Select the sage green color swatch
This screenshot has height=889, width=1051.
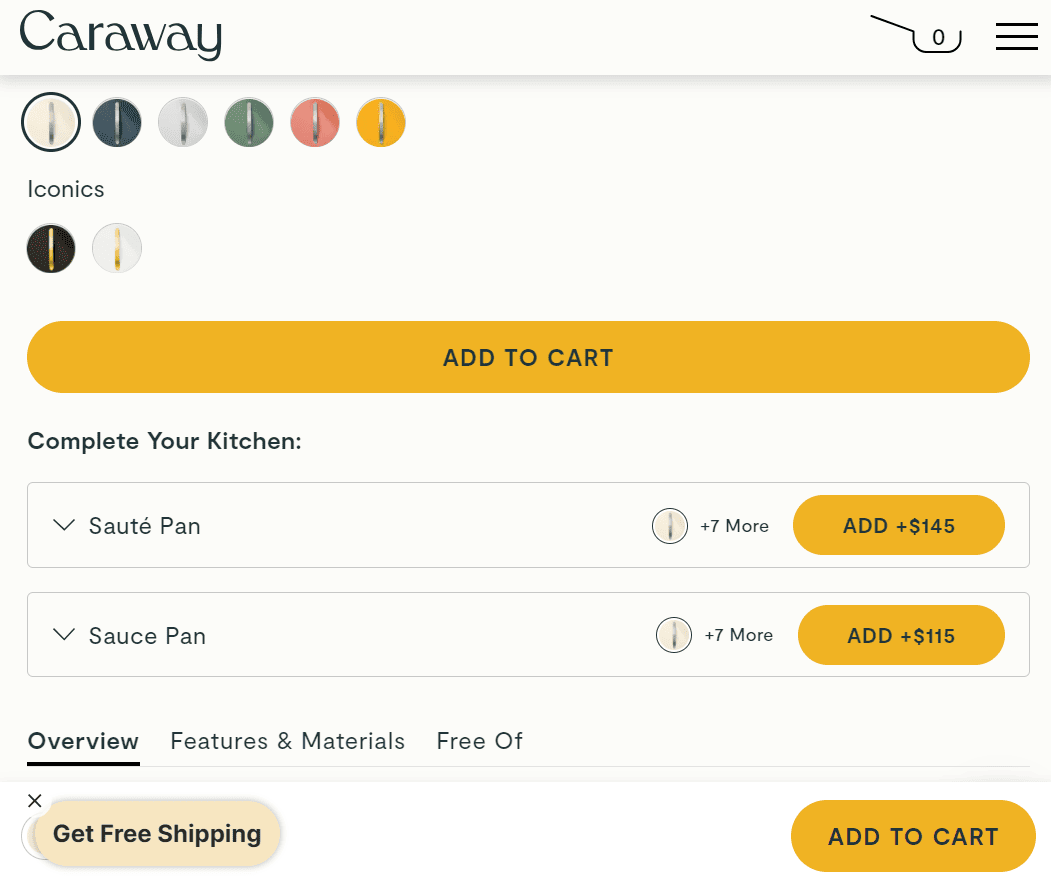click(249, 122)
